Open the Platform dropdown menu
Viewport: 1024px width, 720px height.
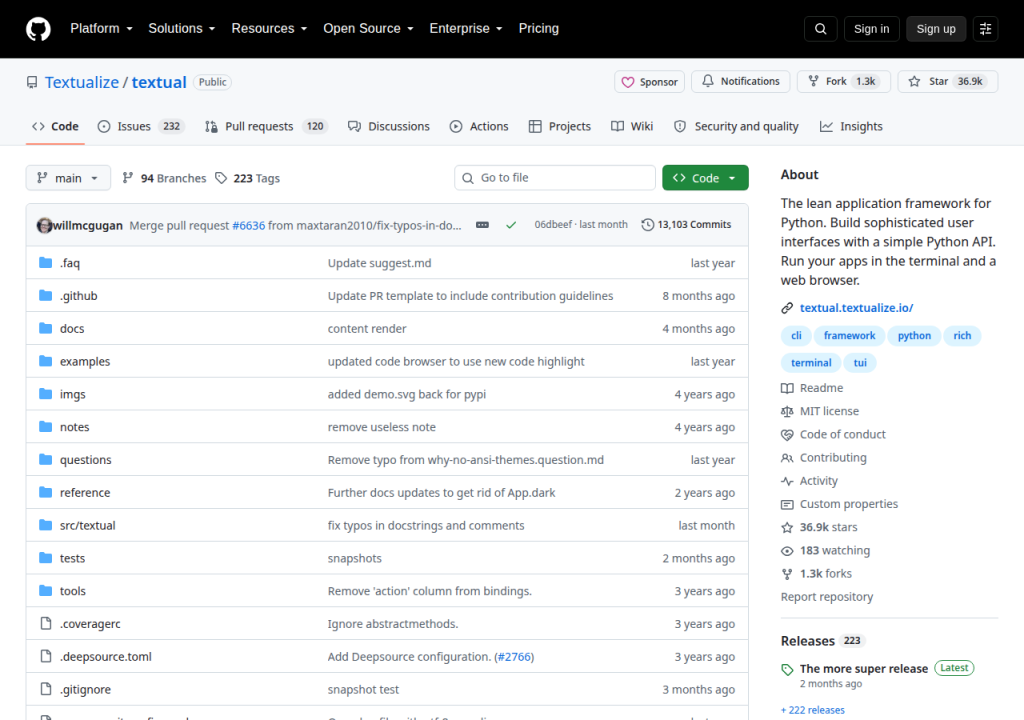101,29
